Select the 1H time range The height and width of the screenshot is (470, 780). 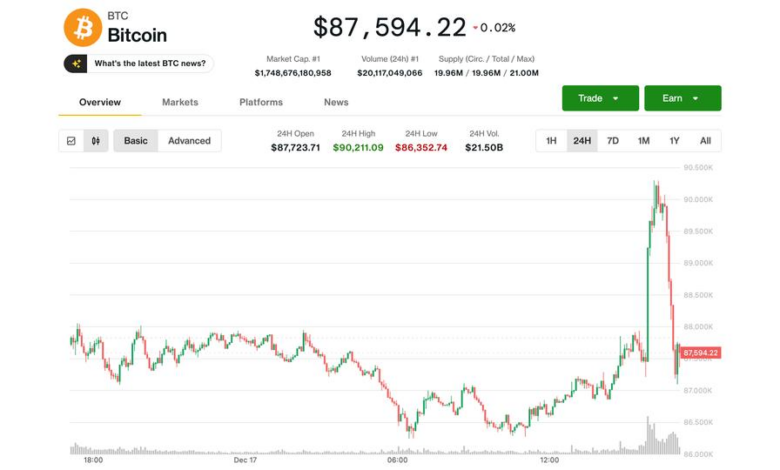[x=551, y=141]
